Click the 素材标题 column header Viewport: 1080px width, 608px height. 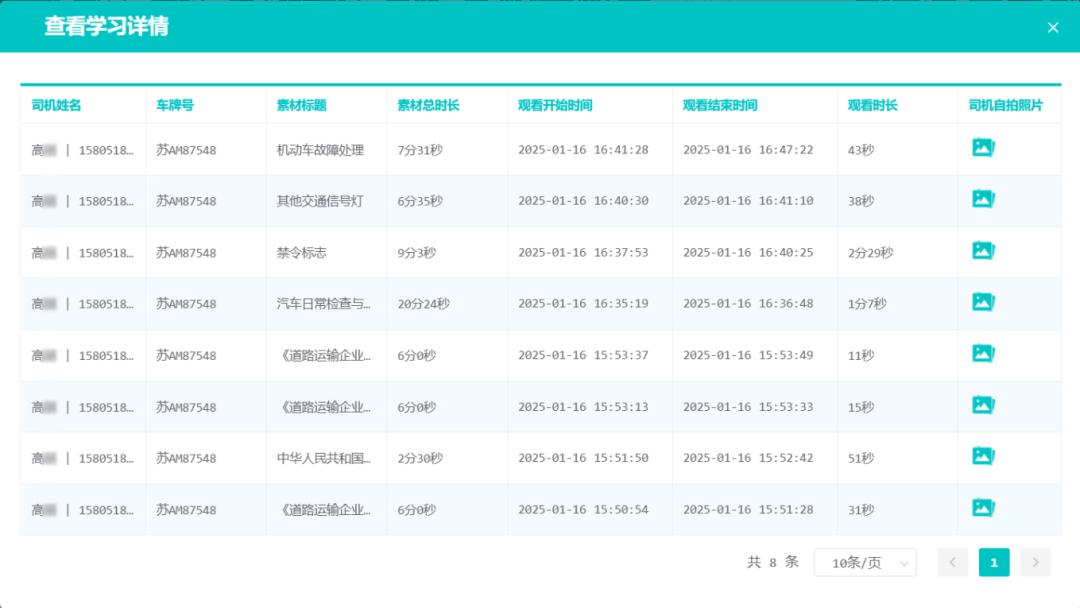(302, 105)
